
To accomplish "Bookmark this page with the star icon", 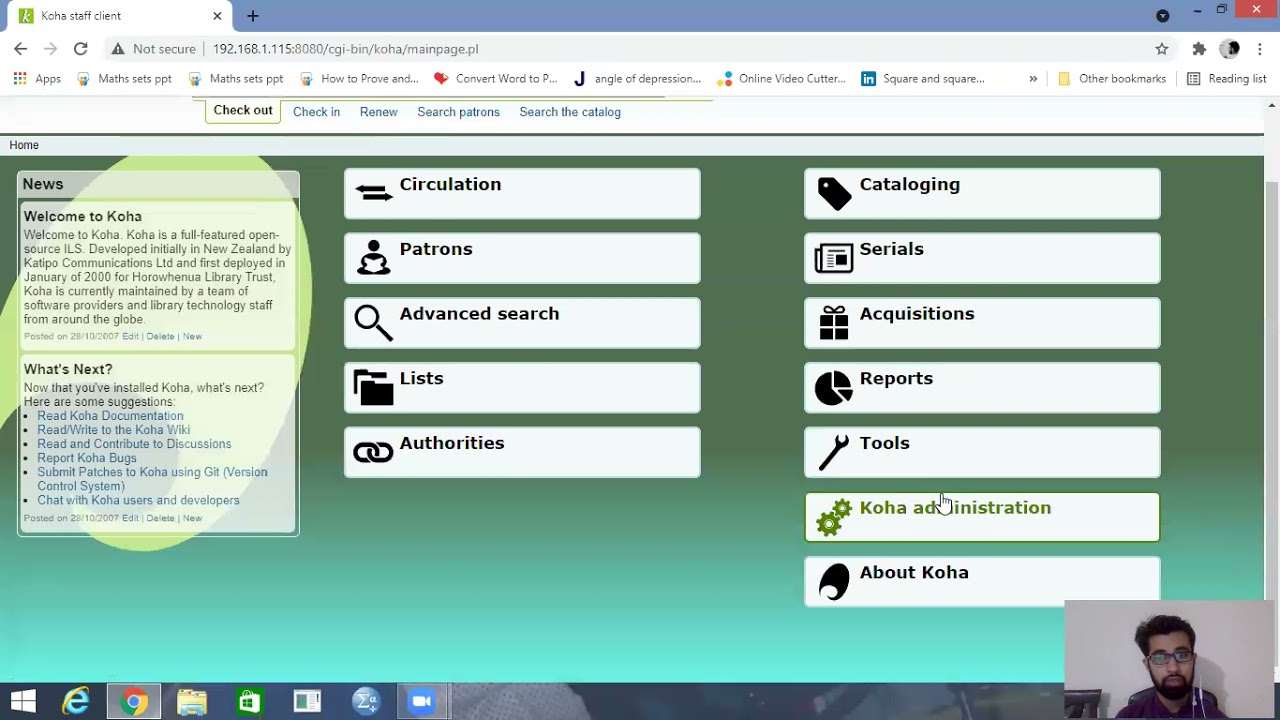I will click(1162, 48).
